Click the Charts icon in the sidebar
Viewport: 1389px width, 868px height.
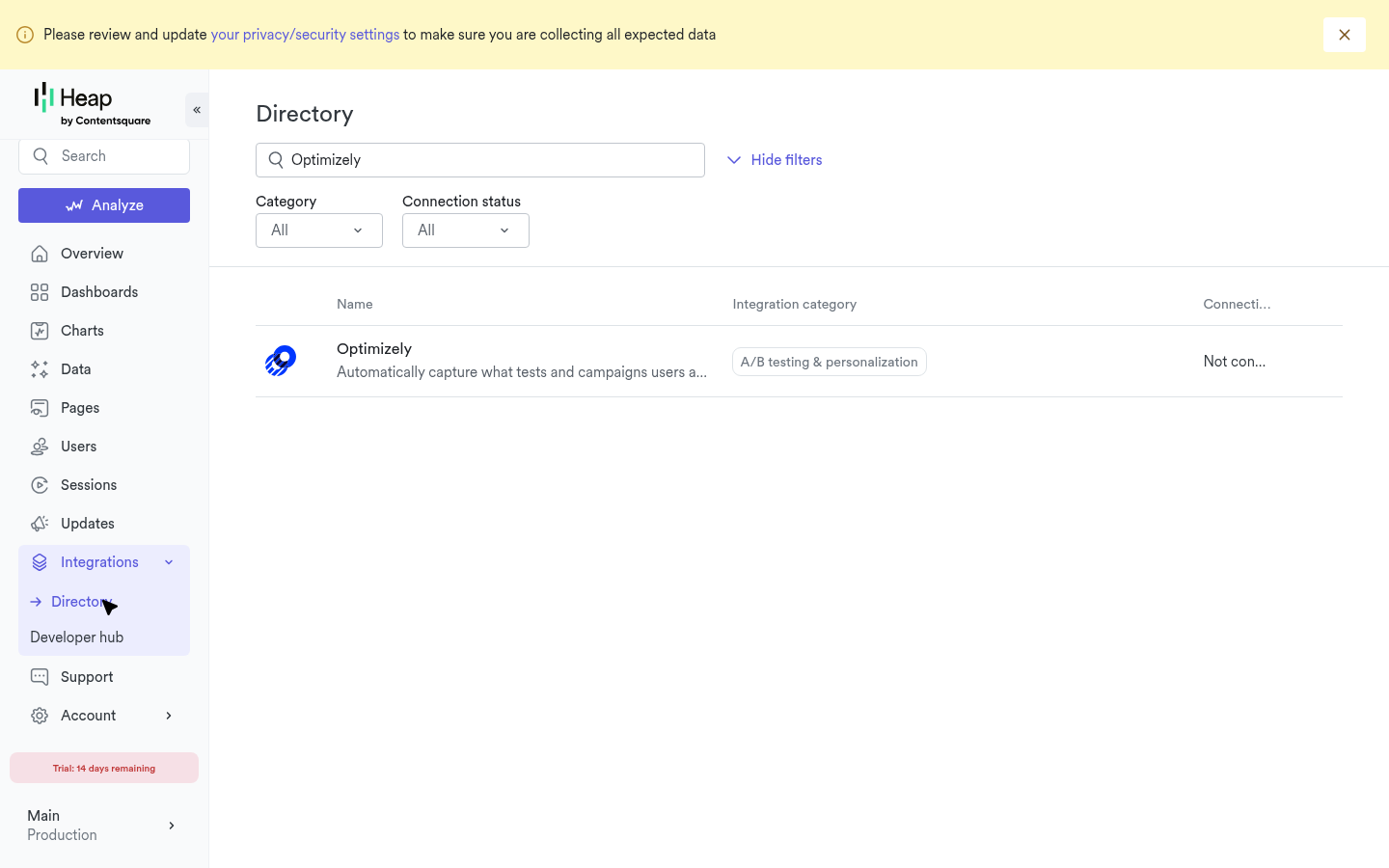click(x=40, y=331)
